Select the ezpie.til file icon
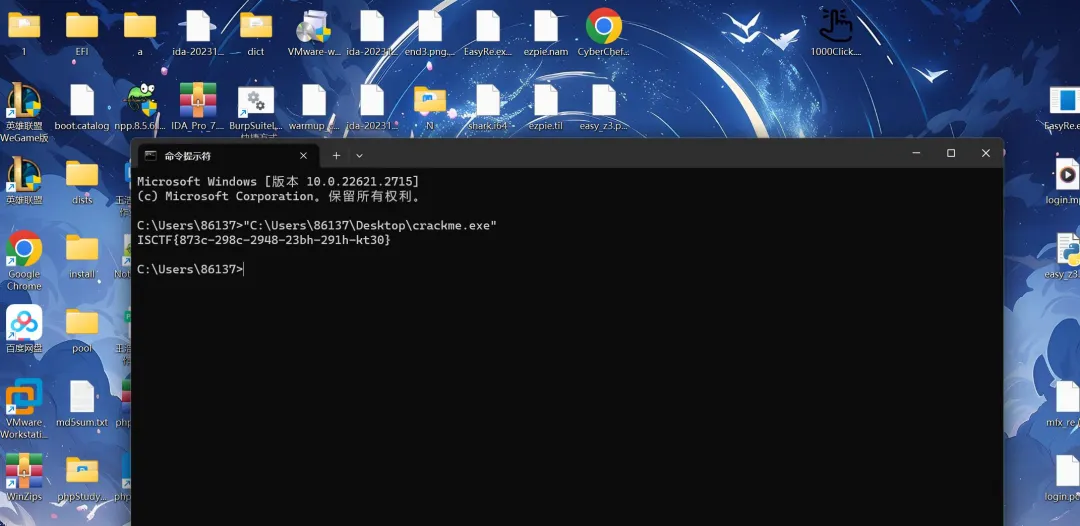 pyautogui.click(x=546, y=101)
